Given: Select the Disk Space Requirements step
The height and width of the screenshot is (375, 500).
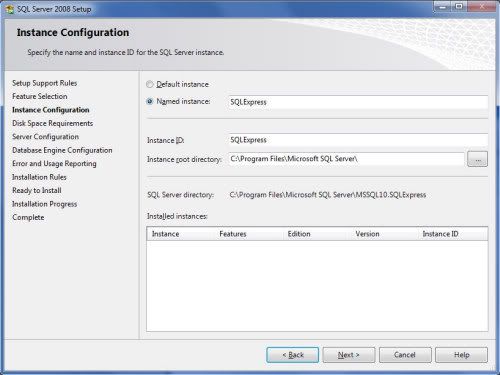Looking at the screenshot, I should [x=53, y=123].
